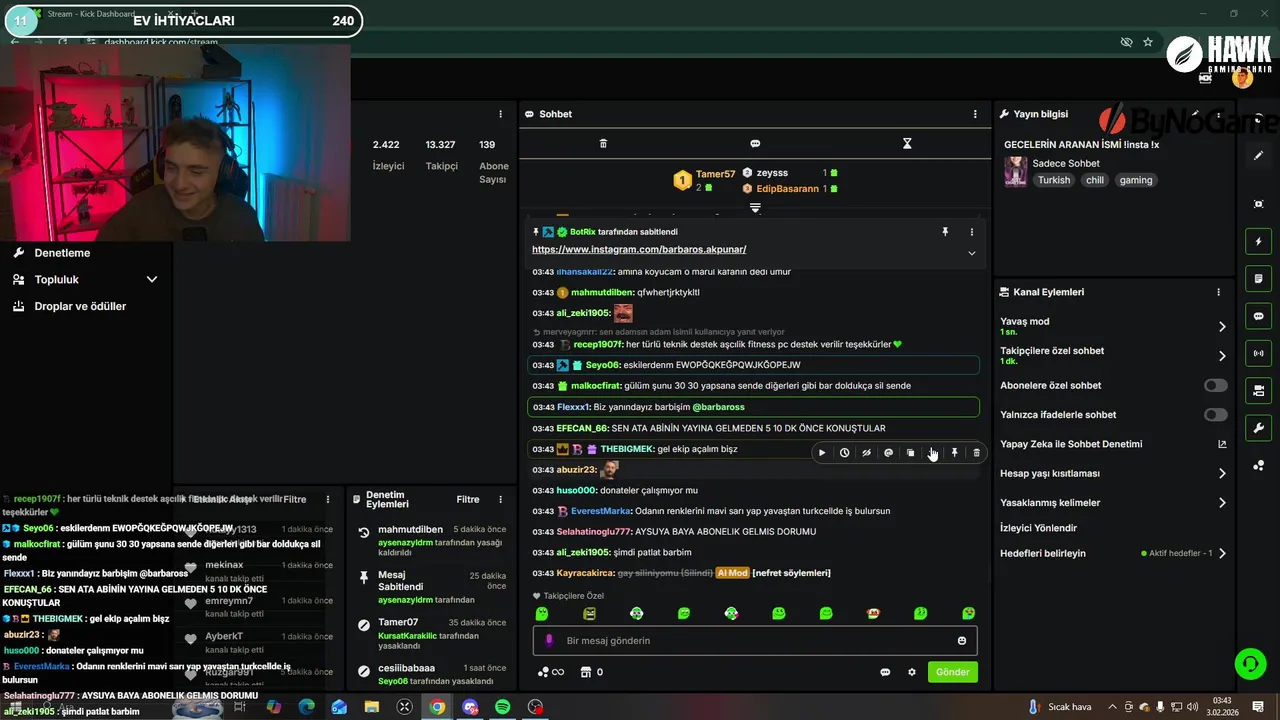Toggle broadcast signal widget in right sidebar

(x=1259, y=353)
